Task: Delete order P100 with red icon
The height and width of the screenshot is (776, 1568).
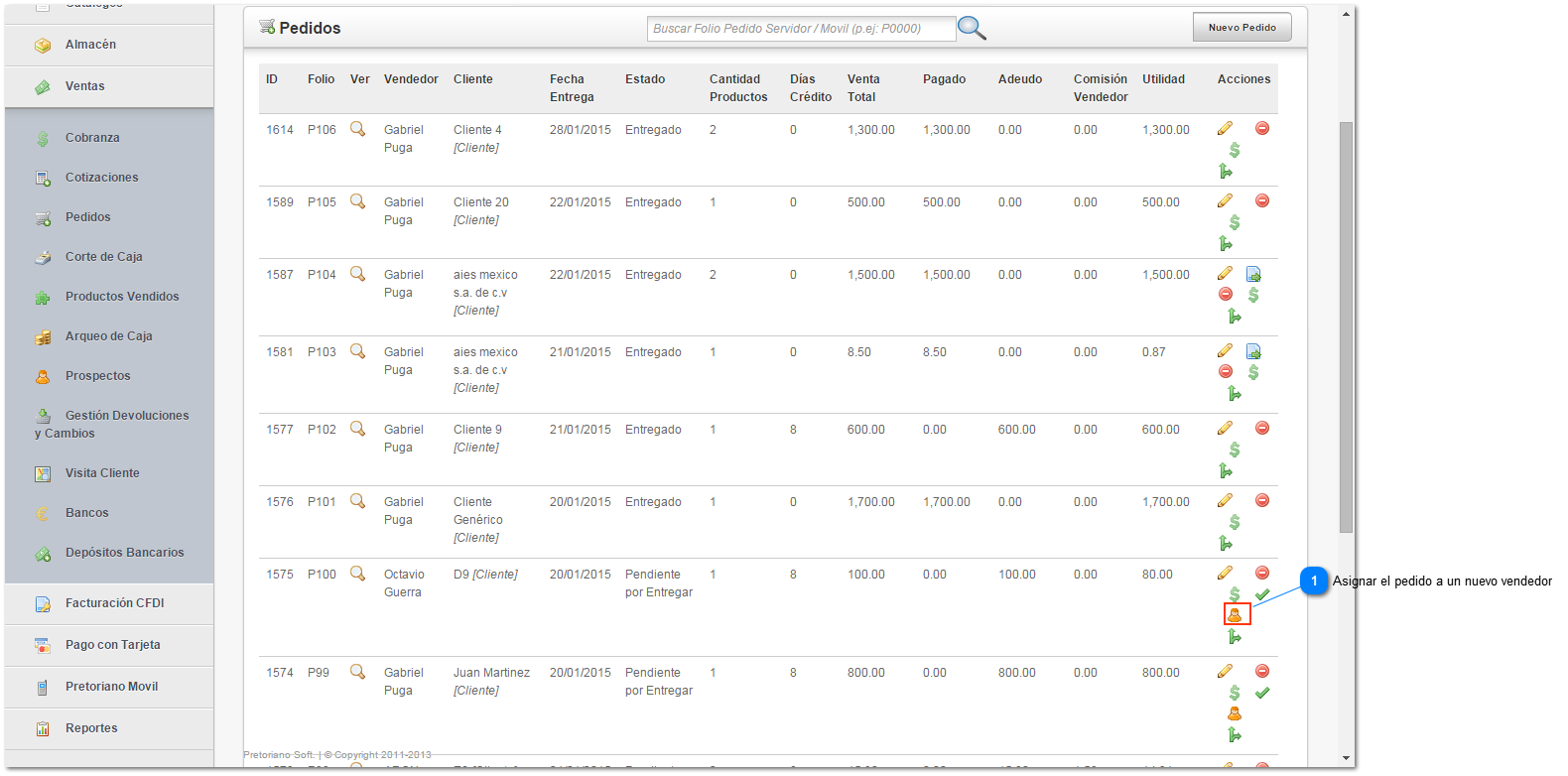Action: click(1262, 573)
